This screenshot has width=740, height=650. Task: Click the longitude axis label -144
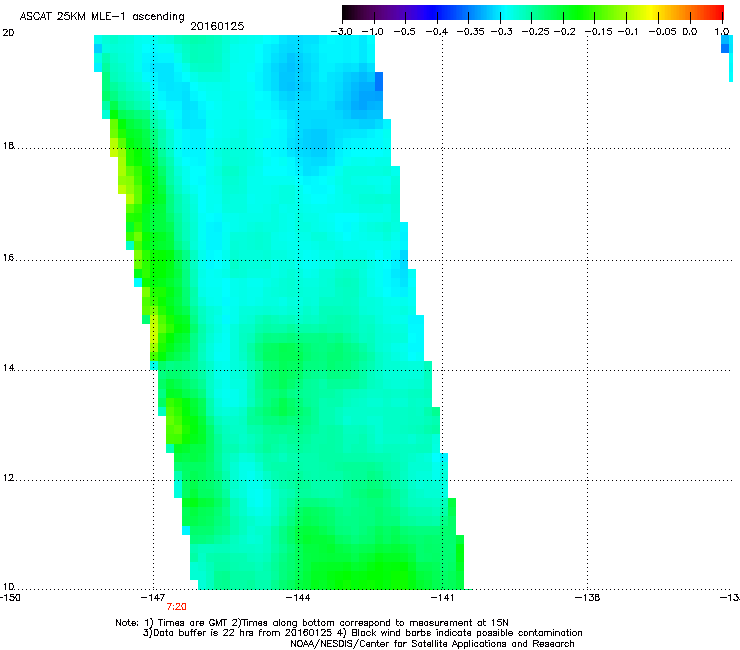point(298,598)
